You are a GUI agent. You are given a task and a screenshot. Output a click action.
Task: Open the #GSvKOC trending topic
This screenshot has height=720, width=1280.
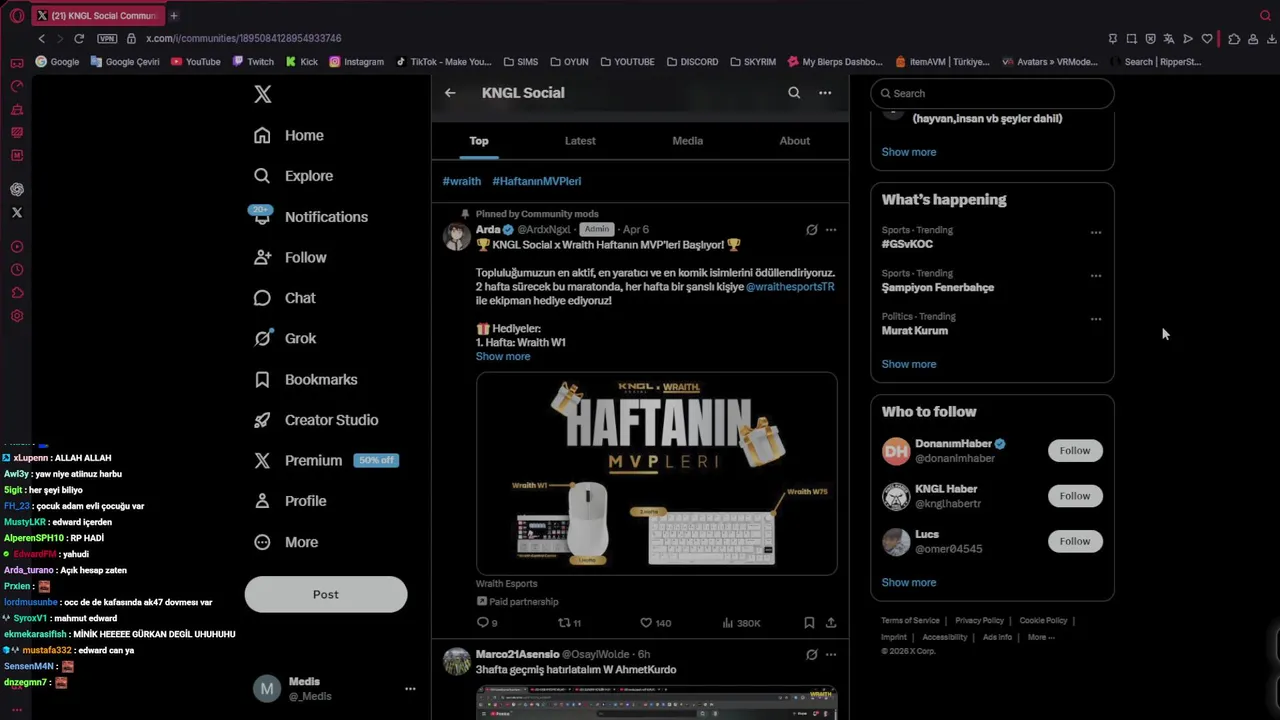click(907, 244)
